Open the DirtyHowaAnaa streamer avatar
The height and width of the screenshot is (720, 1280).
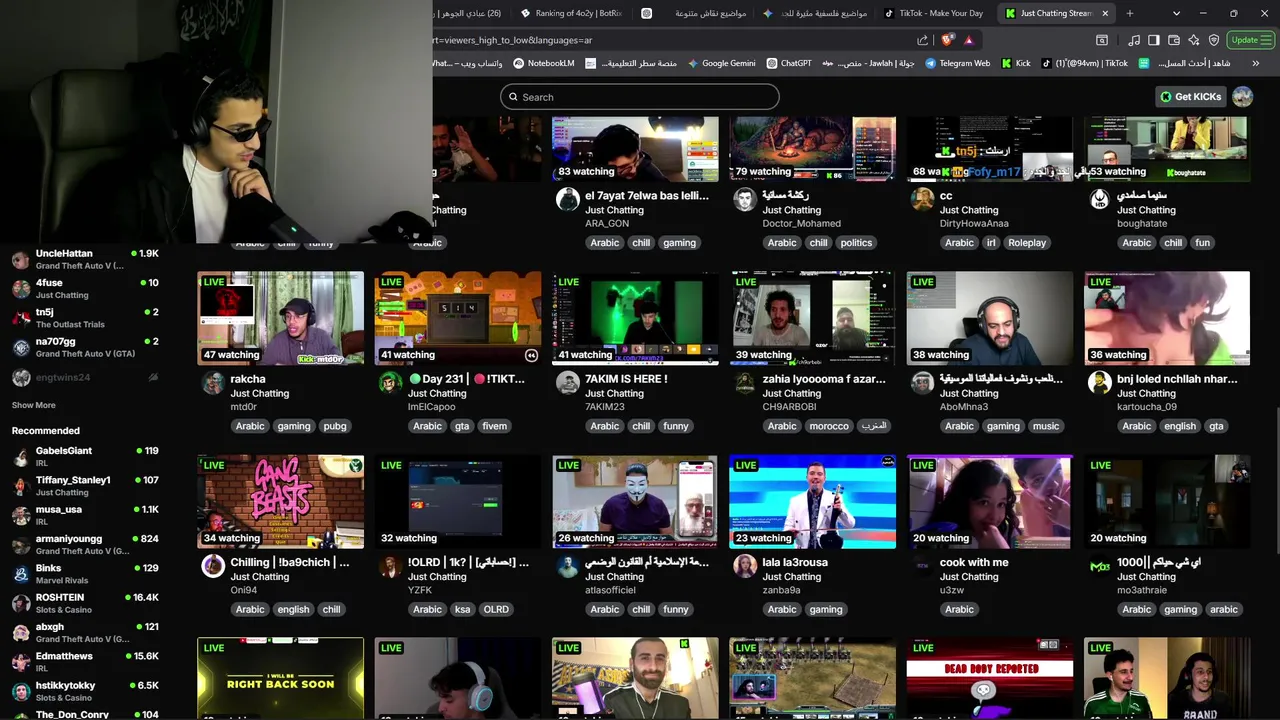922,199
